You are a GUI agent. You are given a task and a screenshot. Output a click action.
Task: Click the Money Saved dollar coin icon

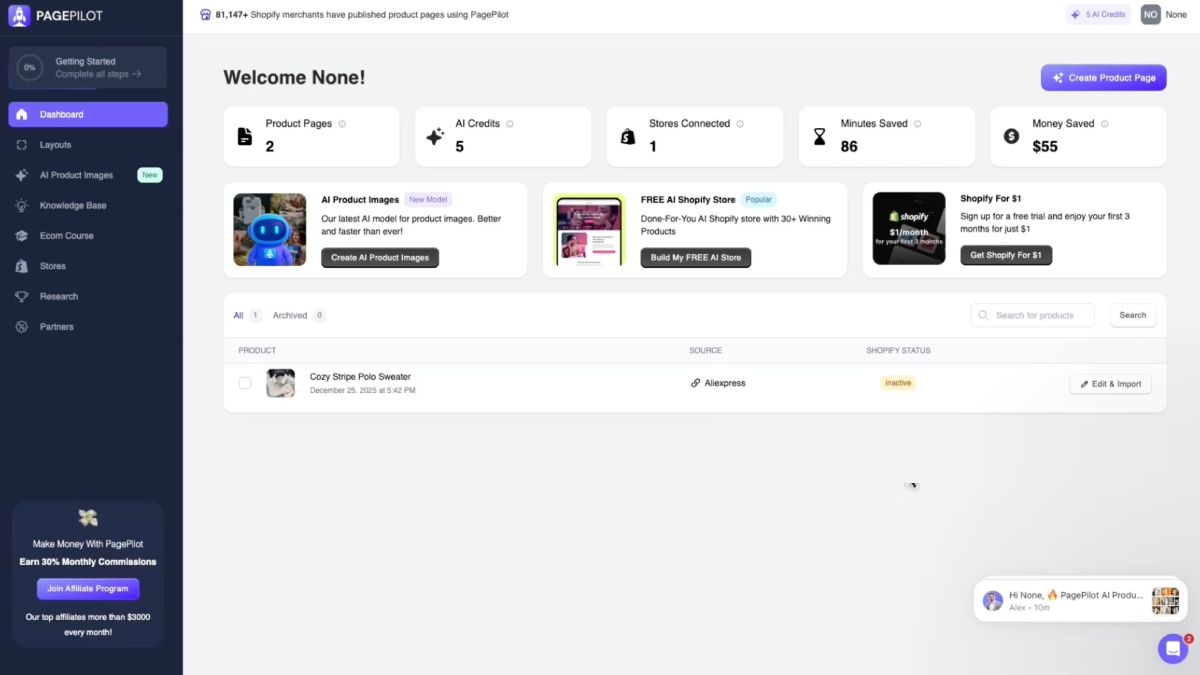(x=1011, y=136)
